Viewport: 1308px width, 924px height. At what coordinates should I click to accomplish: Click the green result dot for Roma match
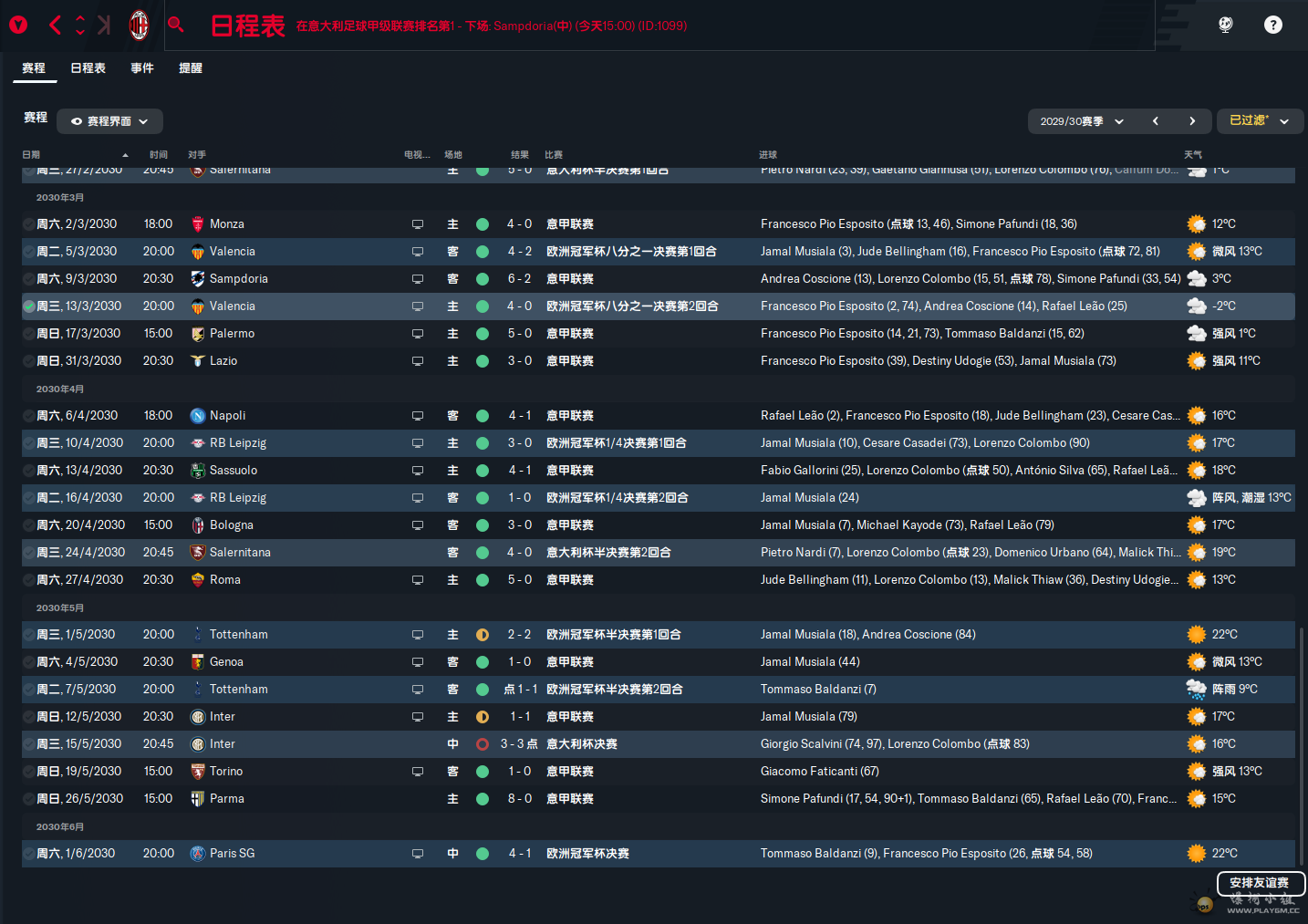pos(483,580)
